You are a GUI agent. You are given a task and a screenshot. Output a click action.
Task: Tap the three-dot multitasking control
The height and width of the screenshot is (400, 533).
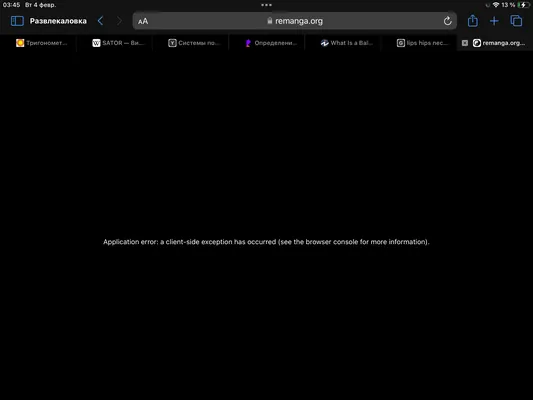click(x=266, y=5)
